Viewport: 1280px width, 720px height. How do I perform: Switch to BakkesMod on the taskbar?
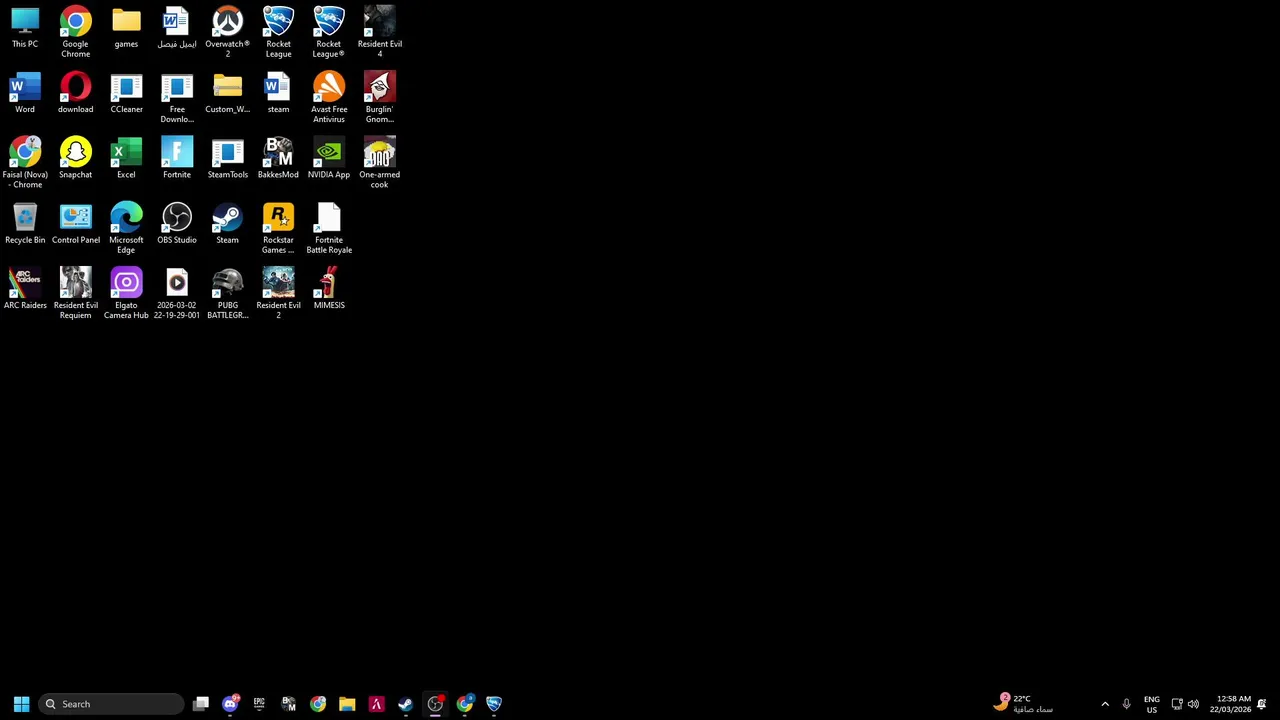point(288,704)
